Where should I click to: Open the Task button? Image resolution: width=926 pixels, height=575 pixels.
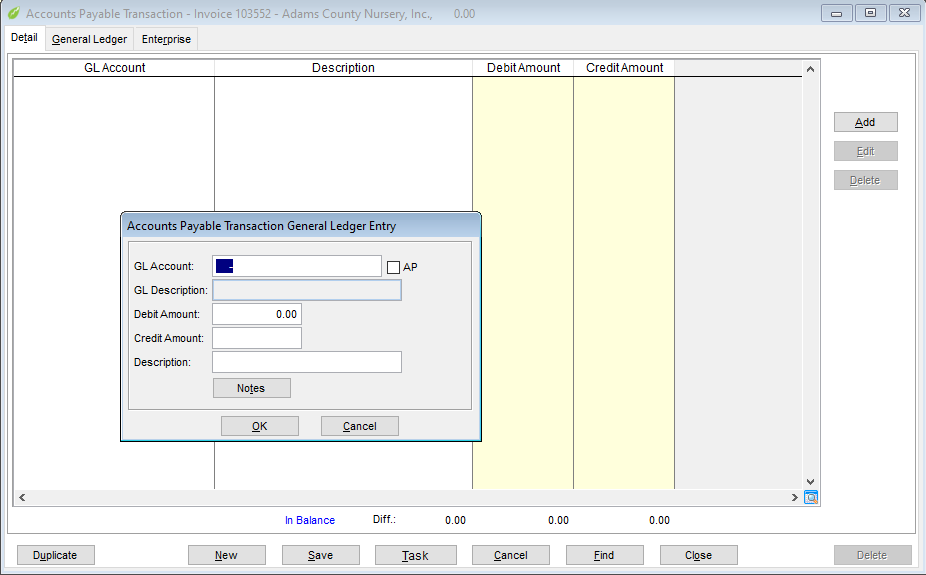[x=415, y=555]
